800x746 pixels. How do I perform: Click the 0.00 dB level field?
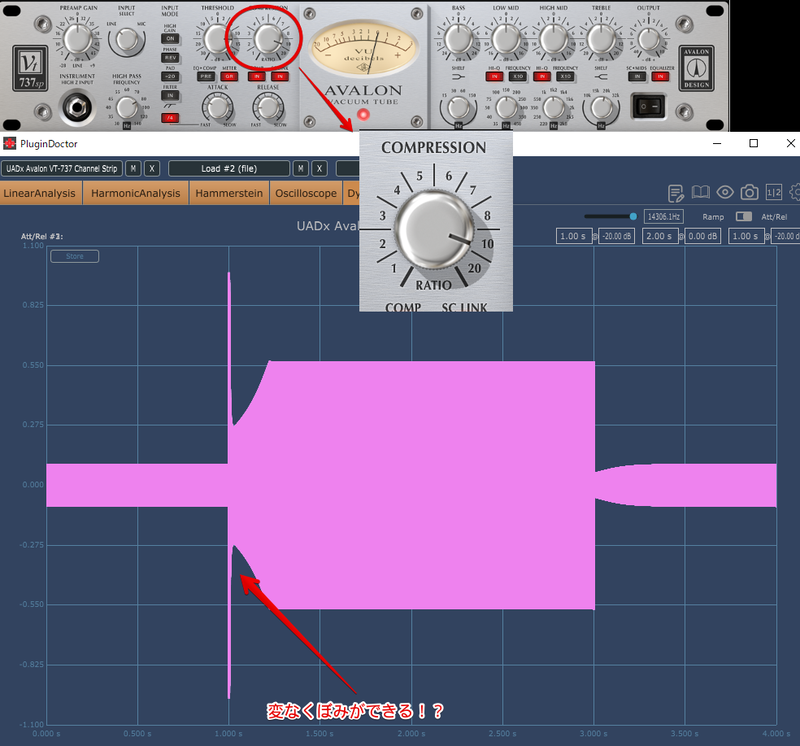point(703,236)
